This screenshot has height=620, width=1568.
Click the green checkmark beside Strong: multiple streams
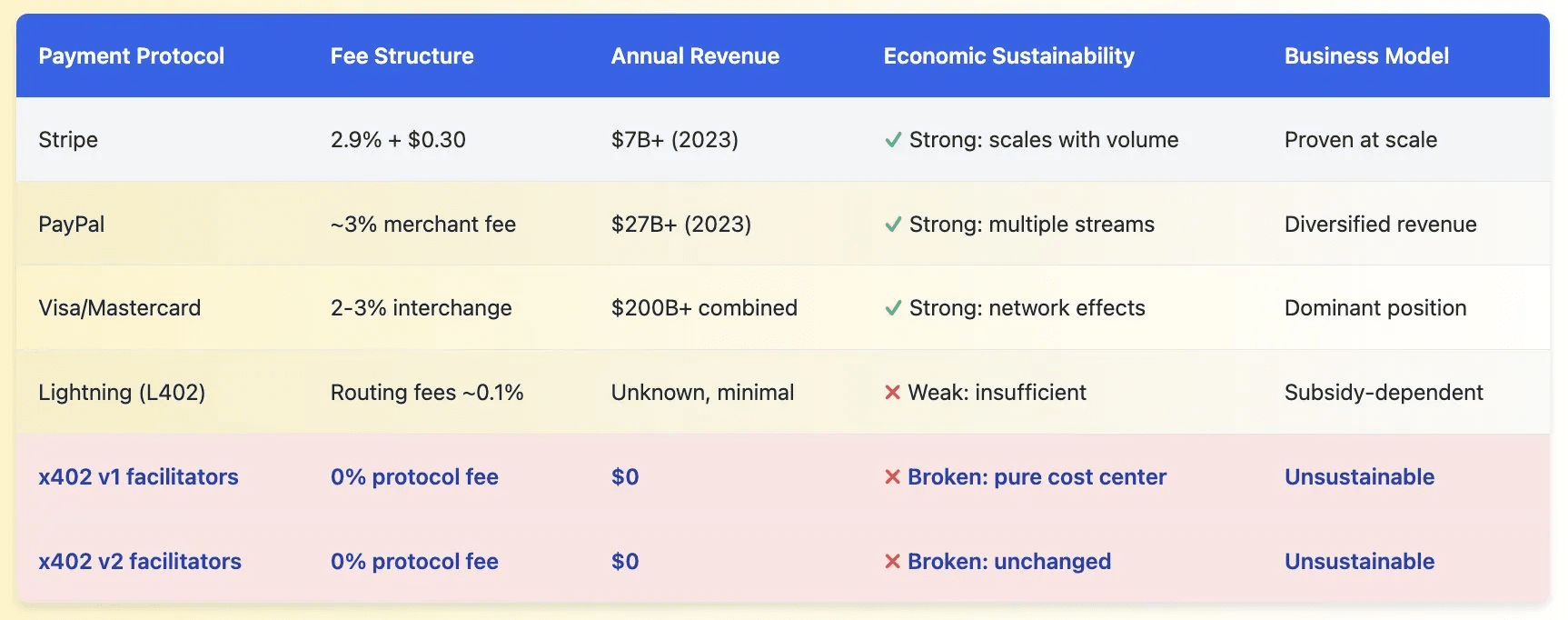[x=893, y=225]
